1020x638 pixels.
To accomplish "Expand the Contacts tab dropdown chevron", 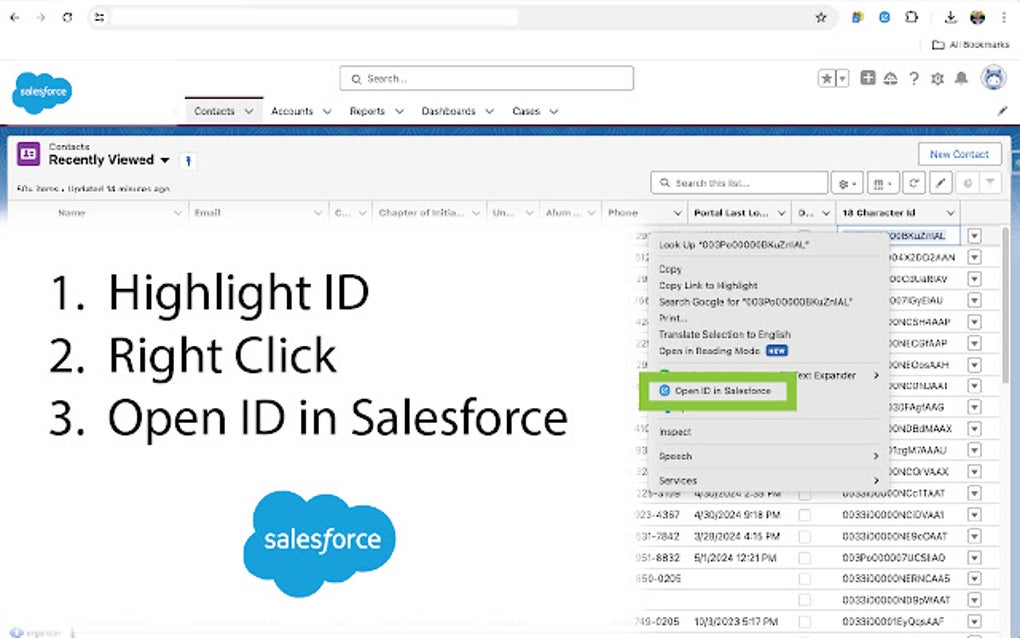I will click(249, 111).
